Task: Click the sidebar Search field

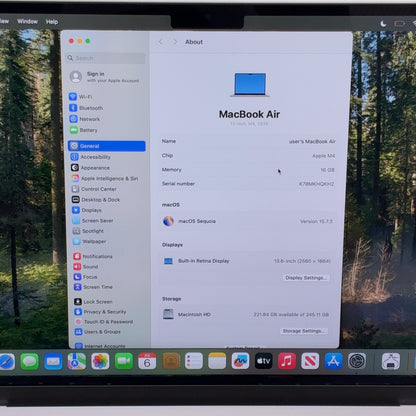Action: (x=106, y=58)
